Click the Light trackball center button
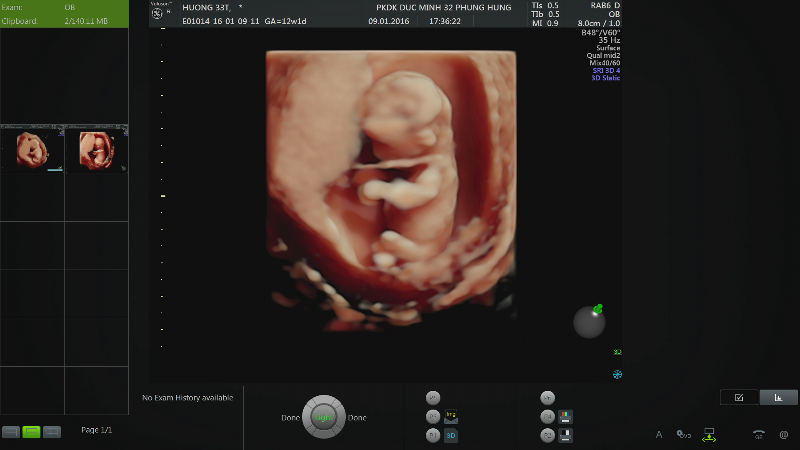This screenshot has width=800, height=450. pyautogui.click(x=323, y=417)
